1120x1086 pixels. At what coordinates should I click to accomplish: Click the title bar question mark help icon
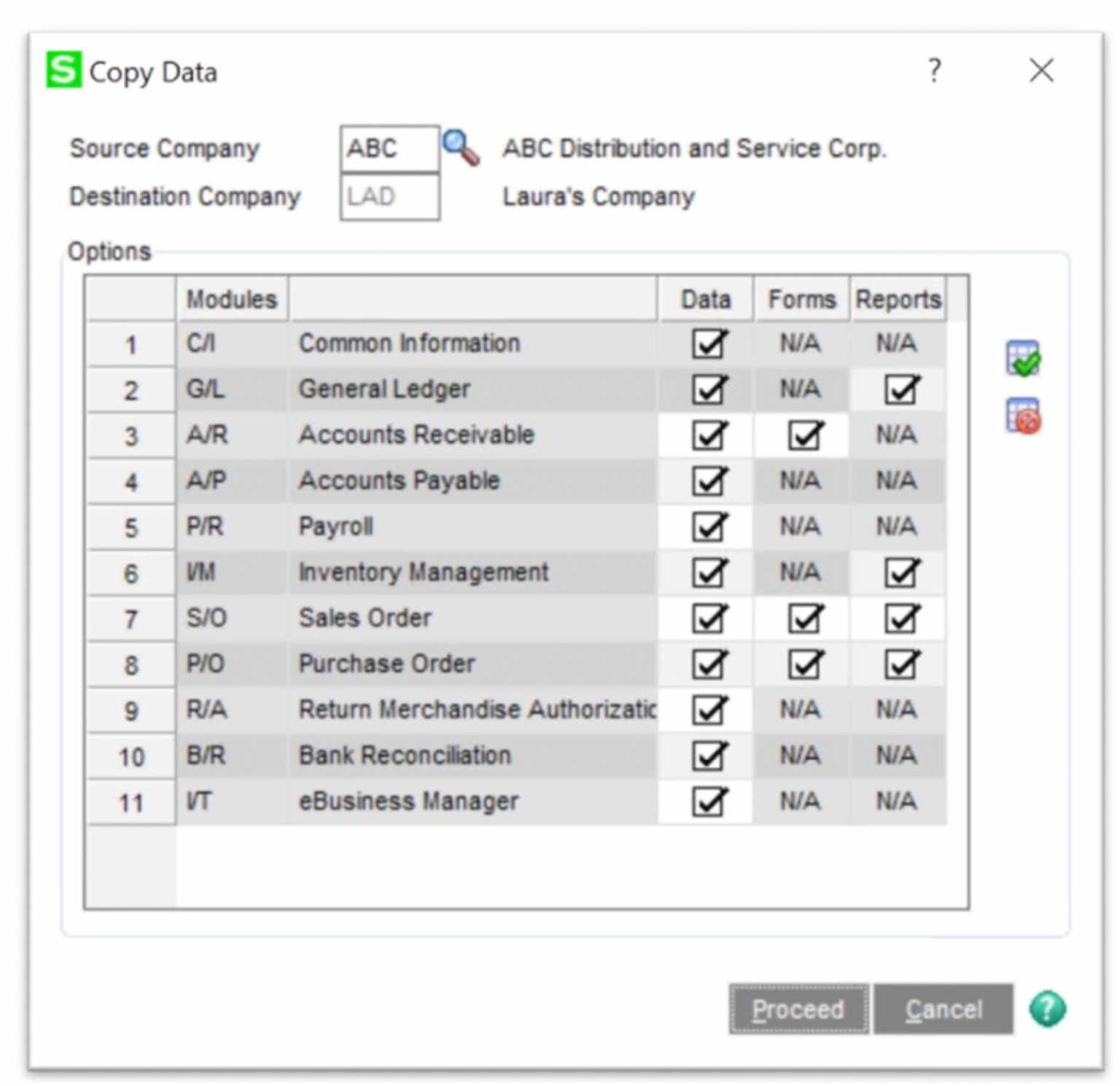click(934, 71)
